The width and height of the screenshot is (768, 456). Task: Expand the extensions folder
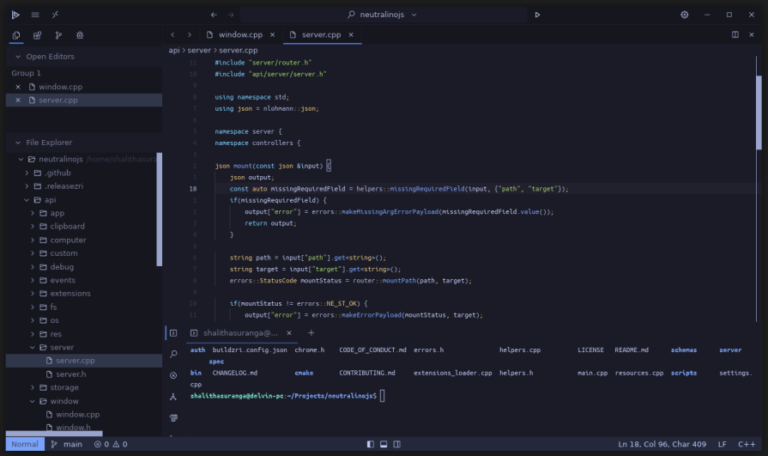pyautogui.click(x=32, y=293)
